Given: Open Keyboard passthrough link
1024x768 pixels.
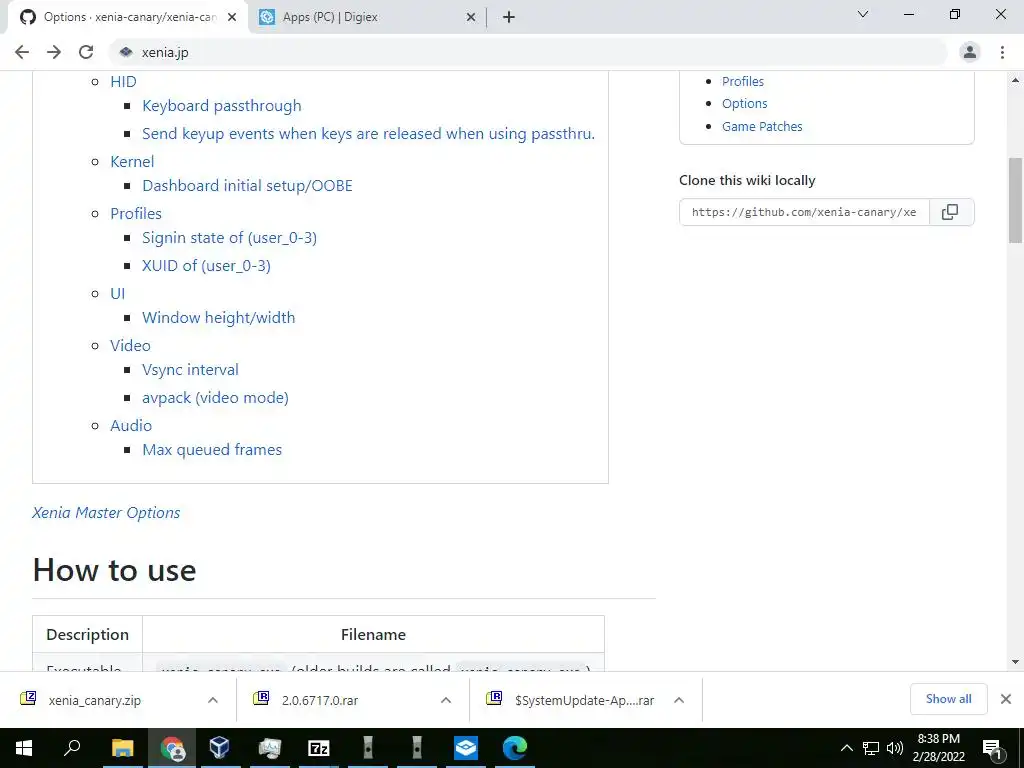Looking at the screenshot, I should pyautogui.click(x=221, y=106).
